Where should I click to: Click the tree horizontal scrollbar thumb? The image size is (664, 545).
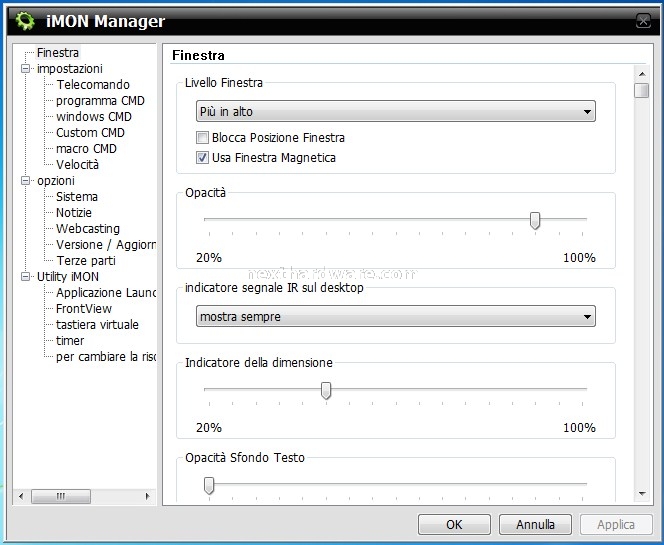pyautogui.click(x=61, y=496)
